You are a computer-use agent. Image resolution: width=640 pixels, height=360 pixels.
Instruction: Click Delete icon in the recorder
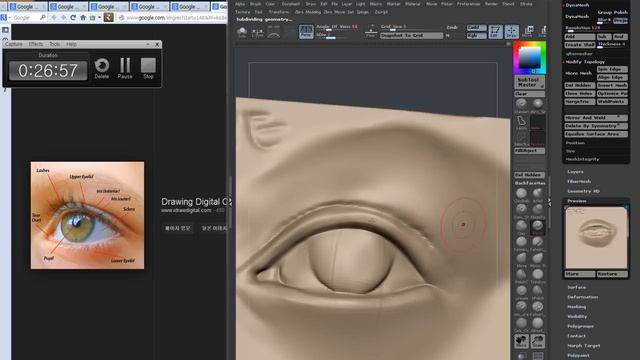pos(102,68)
